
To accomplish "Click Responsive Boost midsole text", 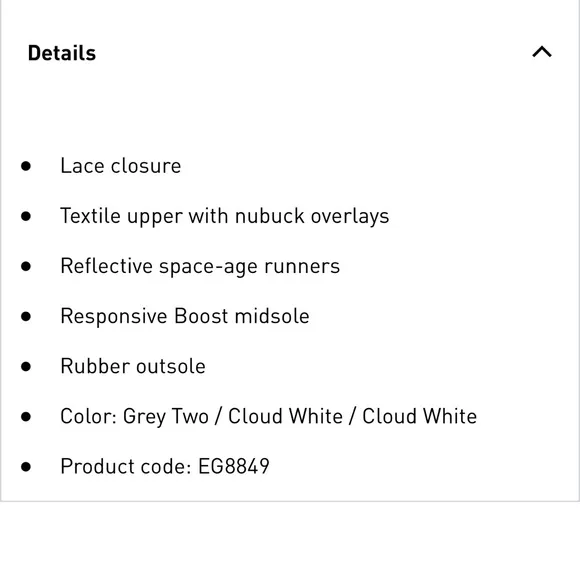I will (x=185, y=316).
